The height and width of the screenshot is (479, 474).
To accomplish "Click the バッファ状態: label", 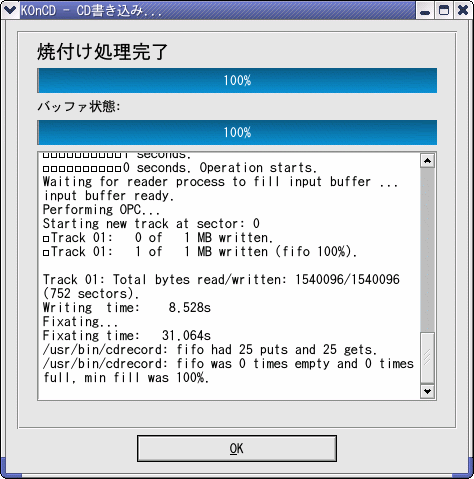I will pos(79,107).
